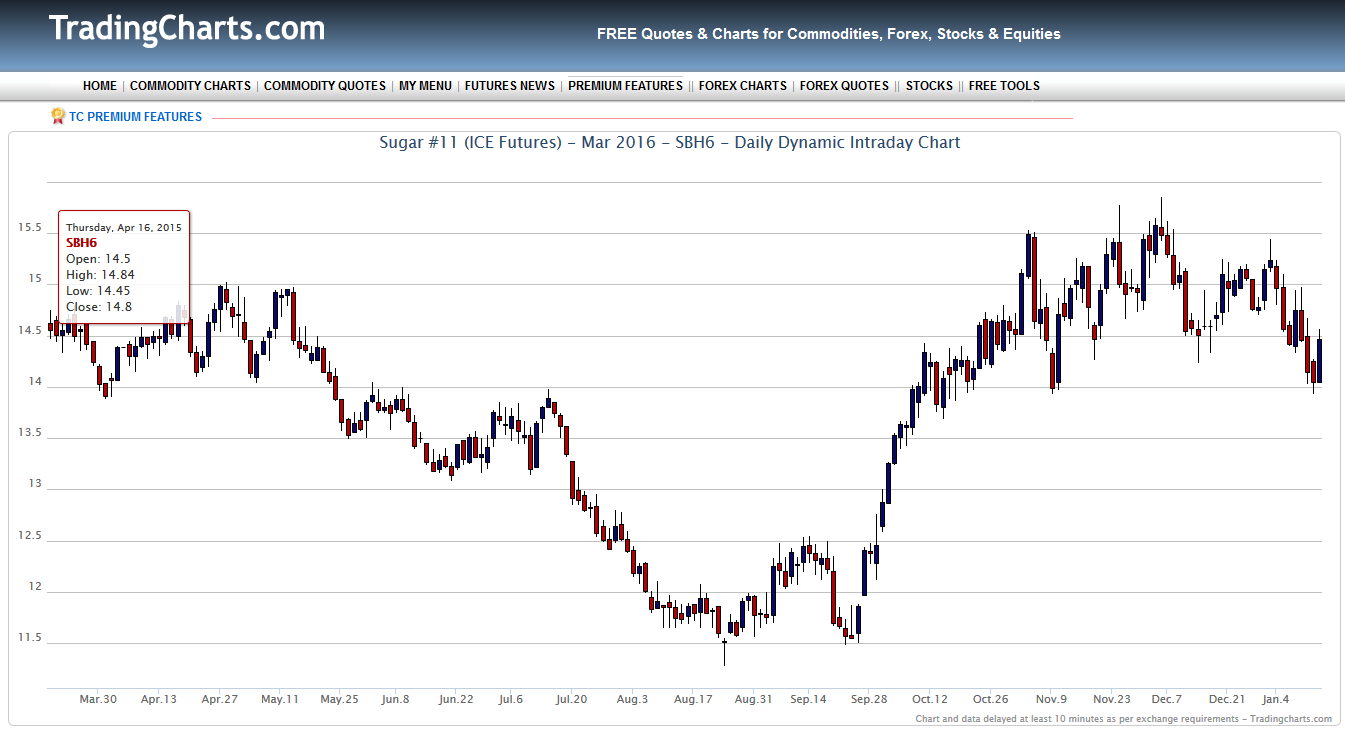Click the 13.5 price axis label
Image resolution: width=1345 pixels, height=752 pixels.
30,433
